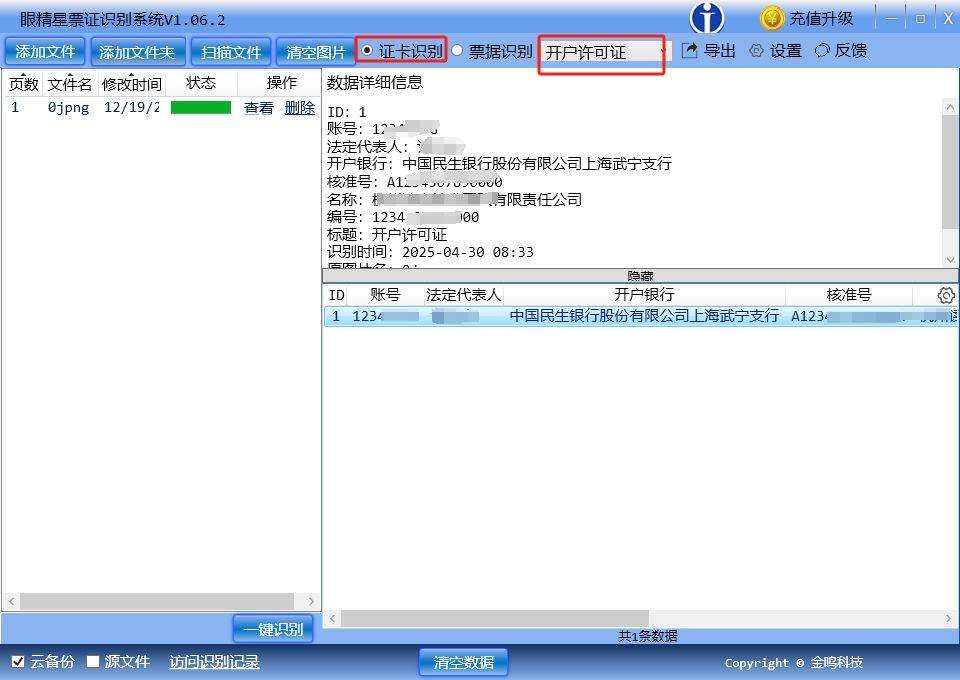Click 一键识别 button
The height and width of the screenshot is (680, 960).
pyautogui.click(x=273, y=629)
